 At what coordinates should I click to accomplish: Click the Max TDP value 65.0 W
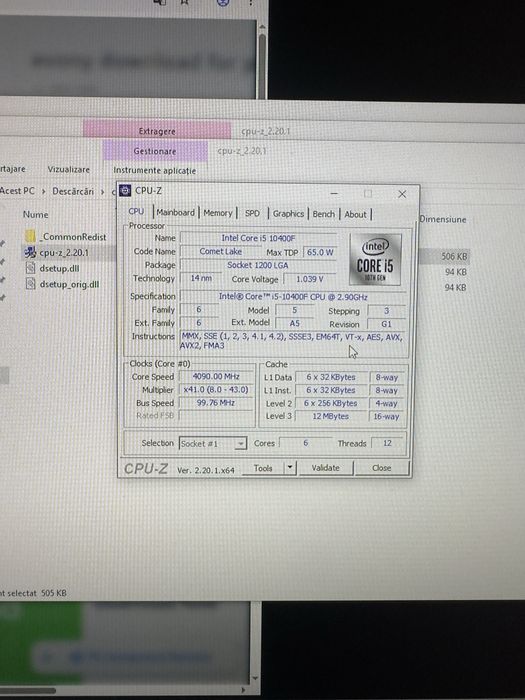click(320, 252)
